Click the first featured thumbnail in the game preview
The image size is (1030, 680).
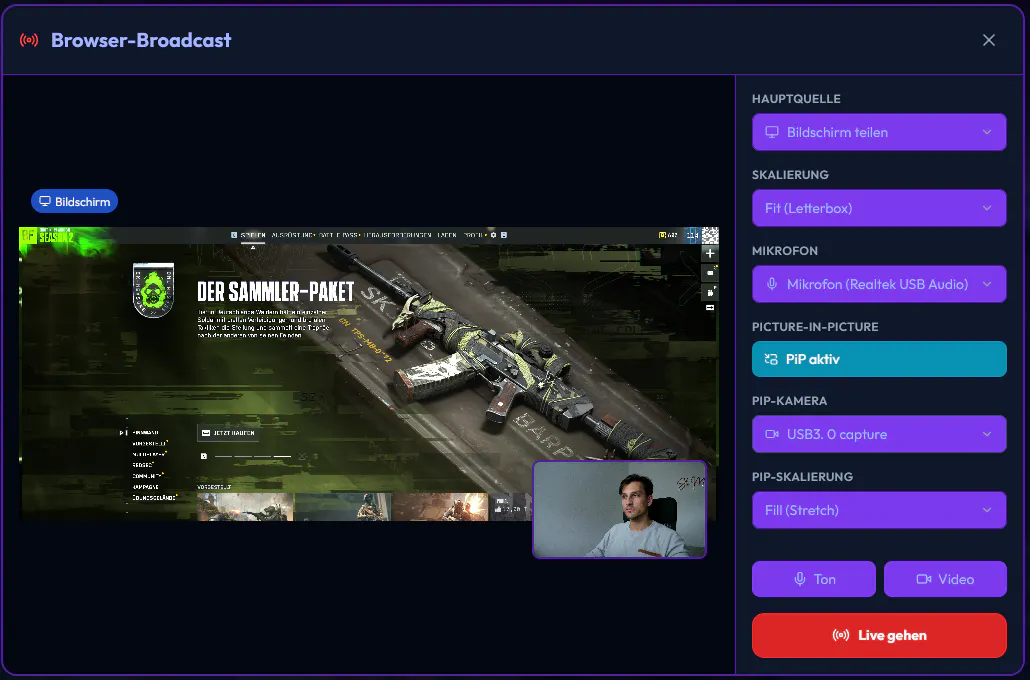click(x=245, y=507)
